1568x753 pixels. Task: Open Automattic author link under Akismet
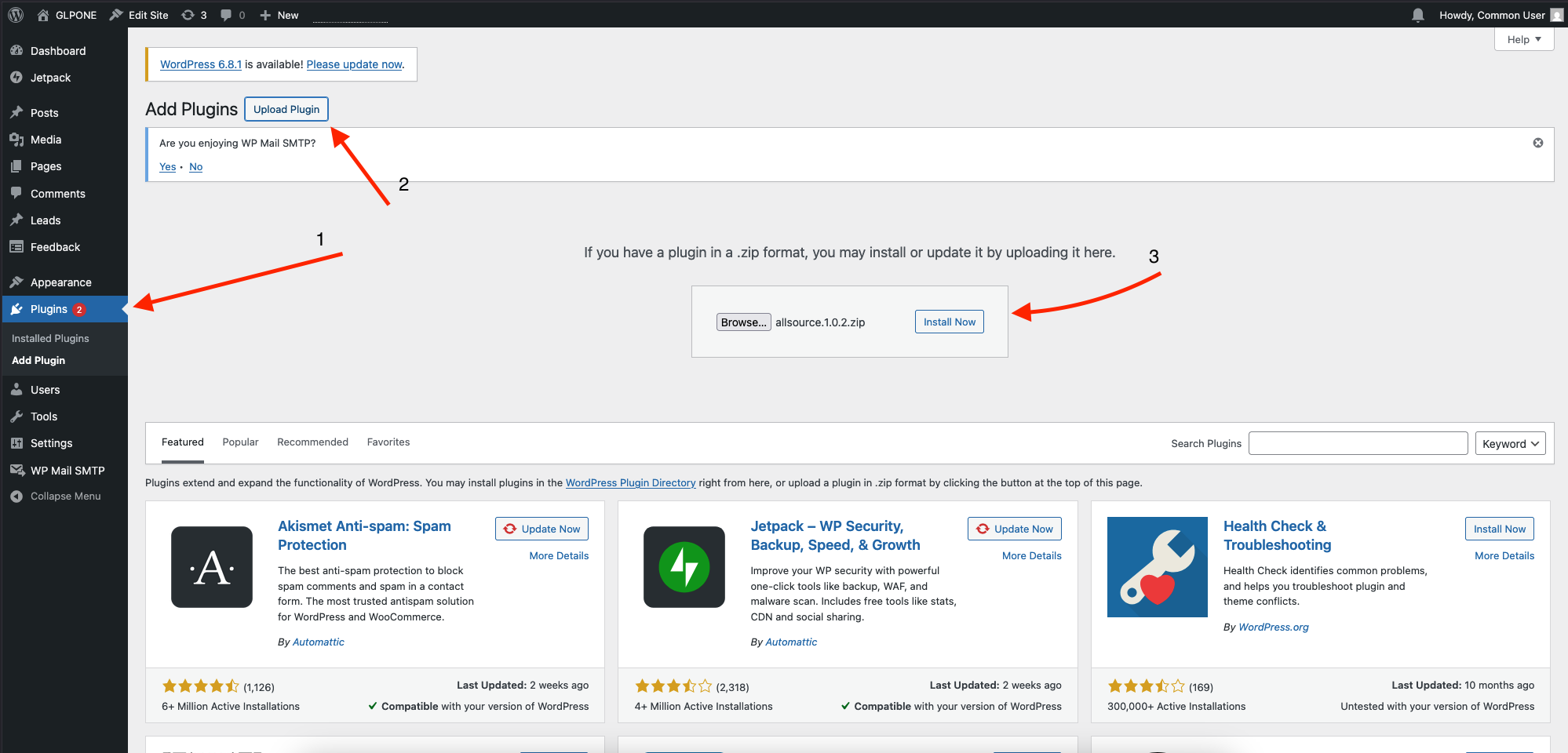(318, 642)
